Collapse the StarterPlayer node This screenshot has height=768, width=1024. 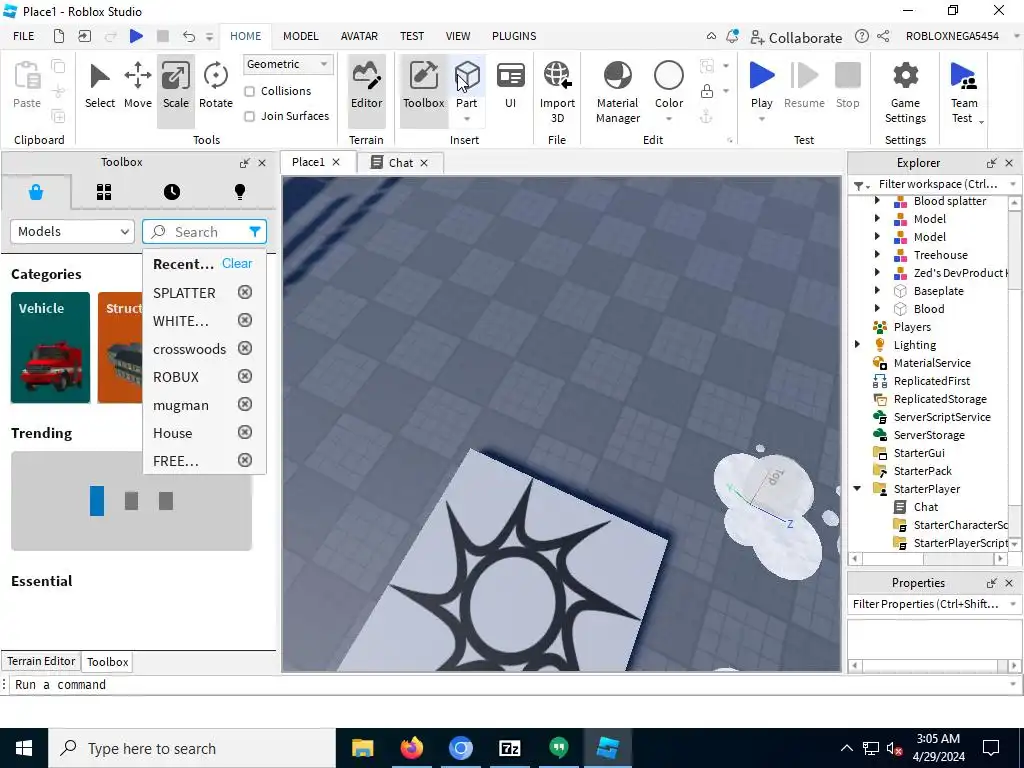(x=857, y=488)
